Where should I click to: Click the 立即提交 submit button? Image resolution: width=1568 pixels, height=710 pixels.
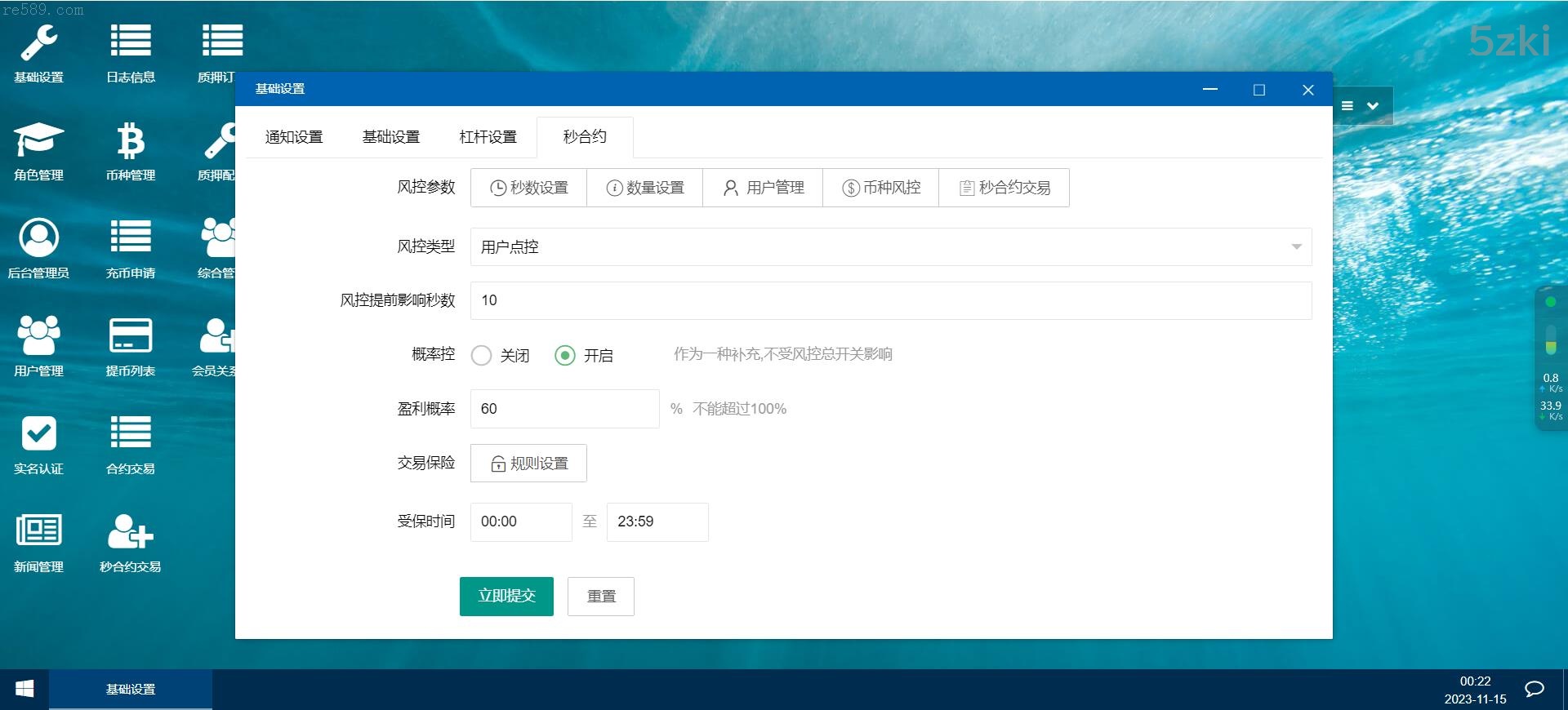(506, 596)
